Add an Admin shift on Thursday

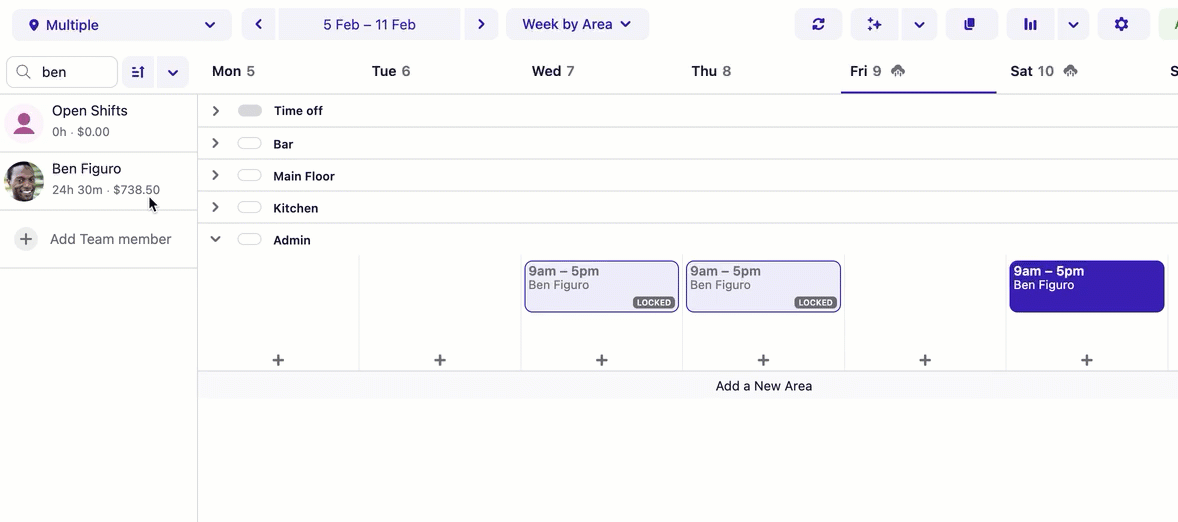pyautogui.click(x=763, y=361)
